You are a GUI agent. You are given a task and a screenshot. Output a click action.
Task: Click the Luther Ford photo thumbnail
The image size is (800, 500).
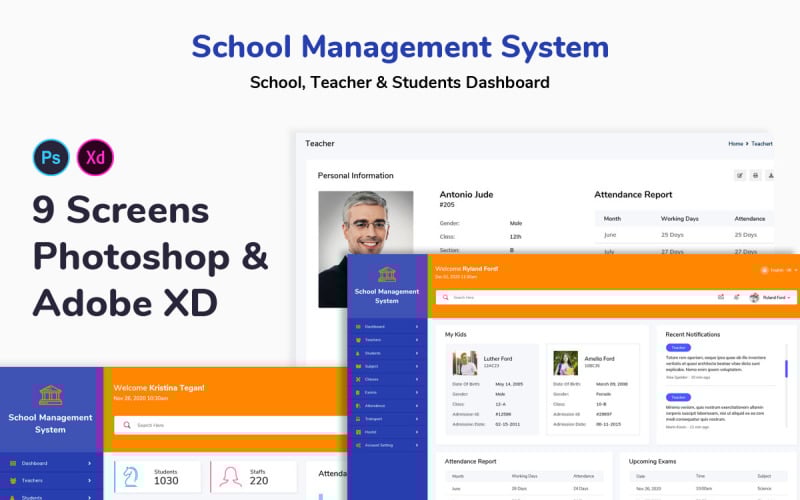(464, 362)
